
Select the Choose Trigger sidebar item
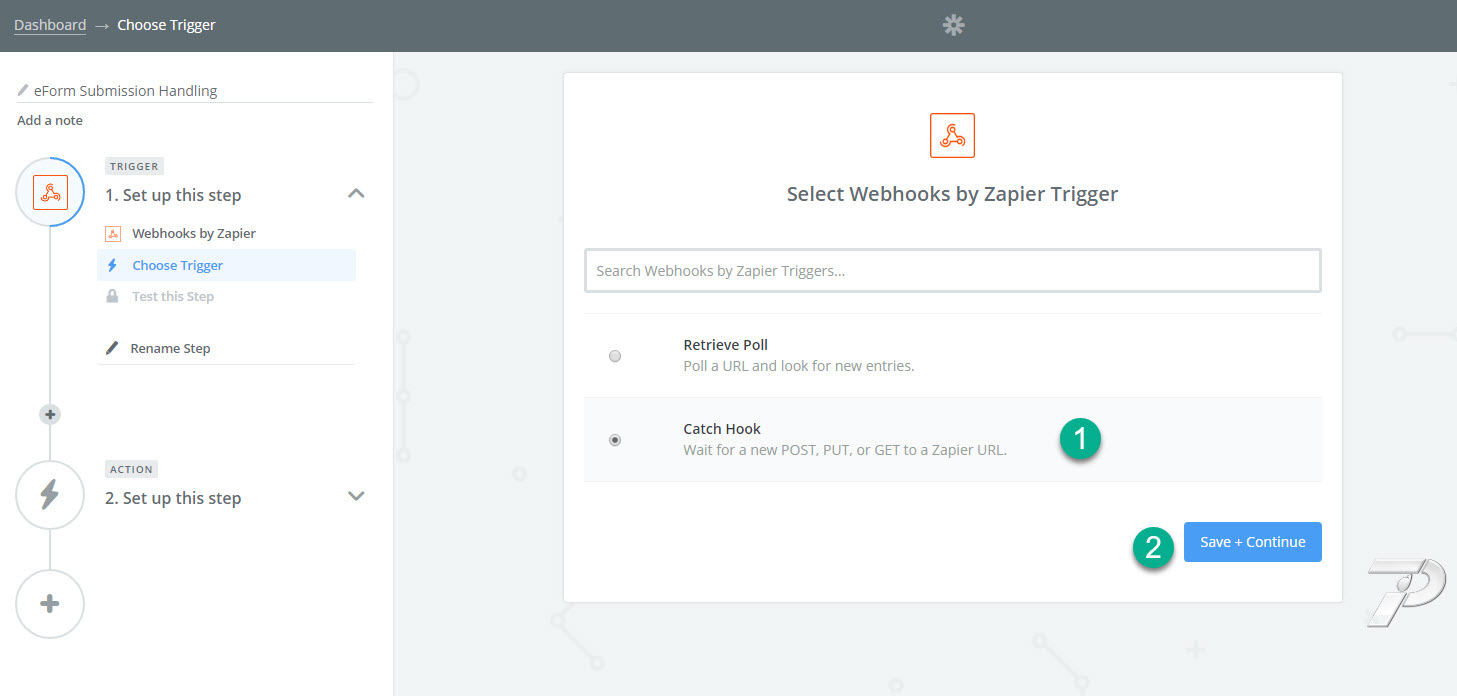point(226,265)
